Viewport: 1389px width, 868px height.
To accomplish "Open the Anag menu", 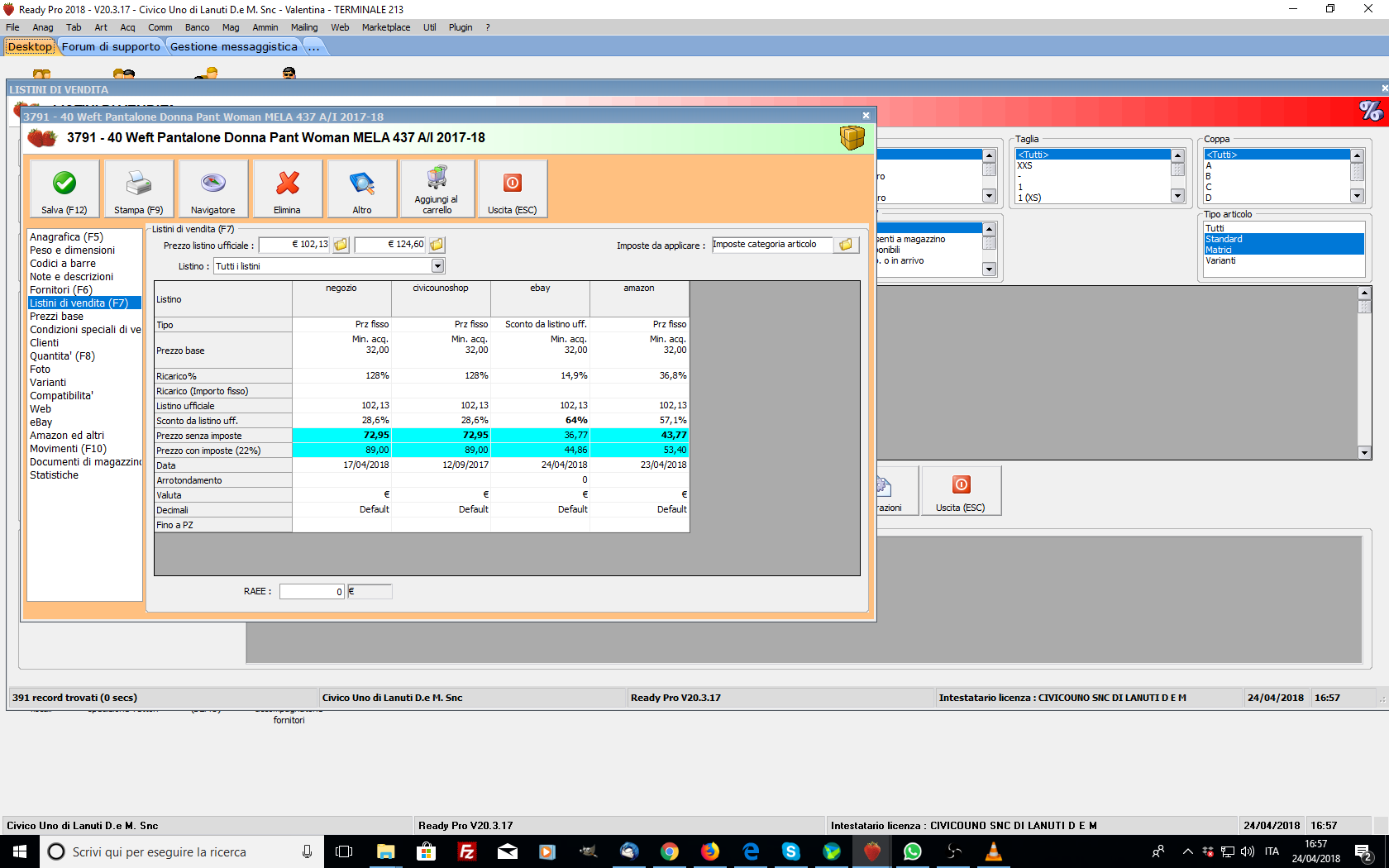I will [43, 27].
